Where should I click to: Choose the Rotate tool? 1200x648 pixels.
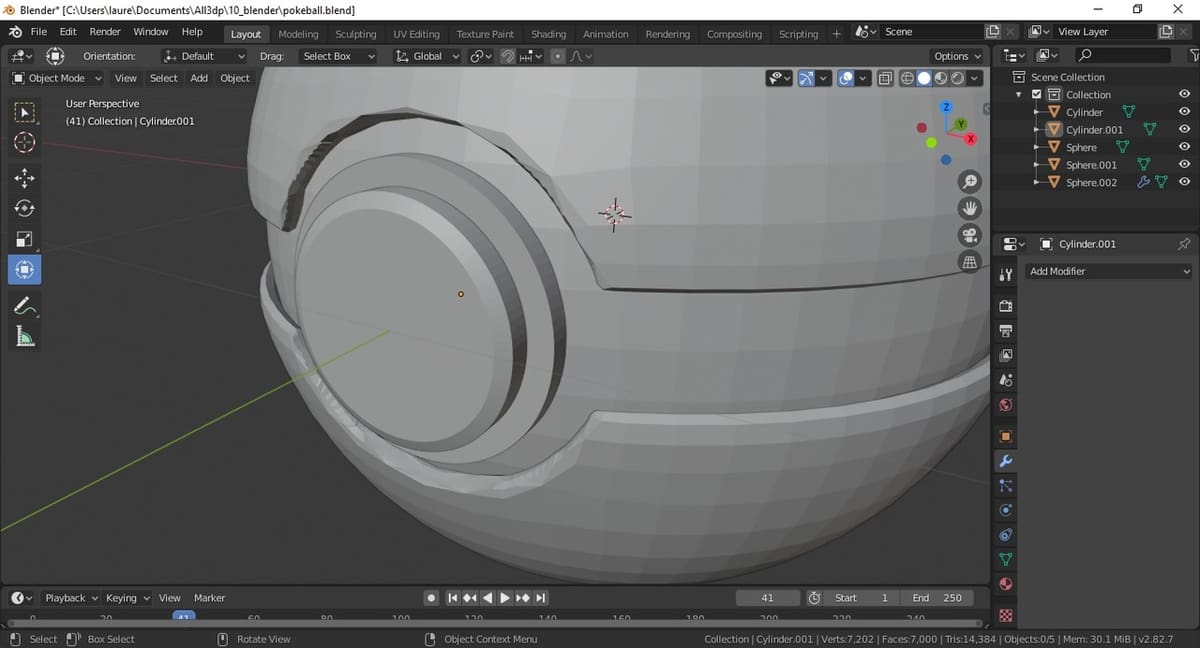(x=25, y=208)
